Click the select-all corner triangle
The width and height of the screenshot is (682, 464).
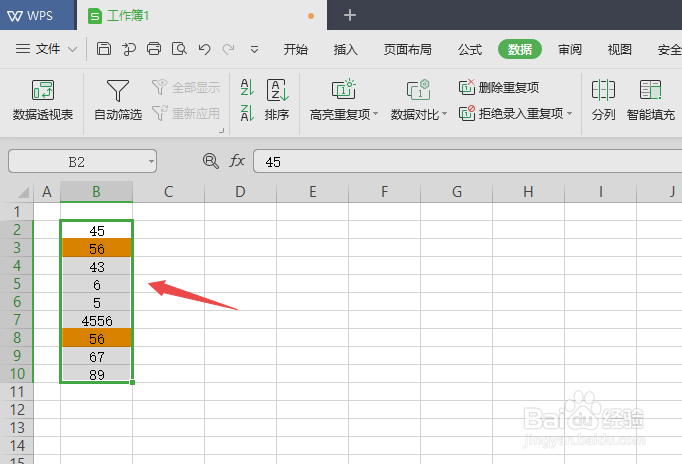click(x=21, y=191)
